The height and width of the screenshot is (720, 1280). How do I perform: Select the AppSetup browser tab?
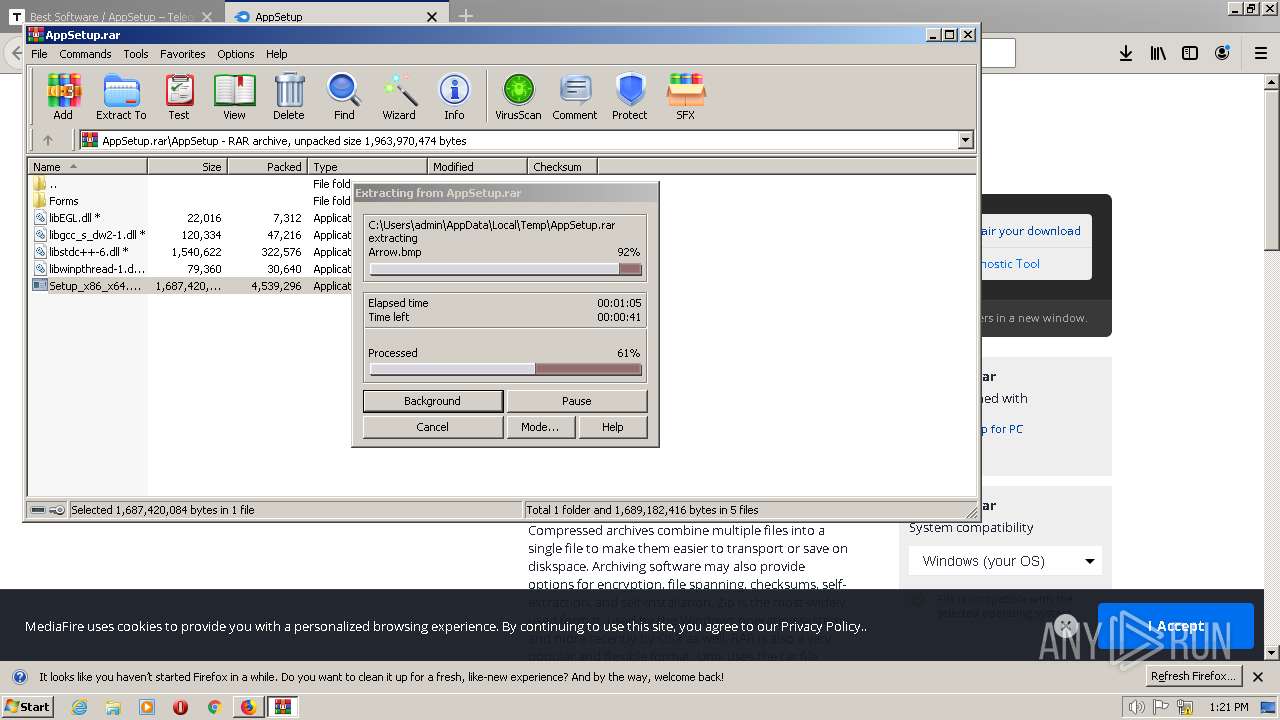(x=336, y=16)
